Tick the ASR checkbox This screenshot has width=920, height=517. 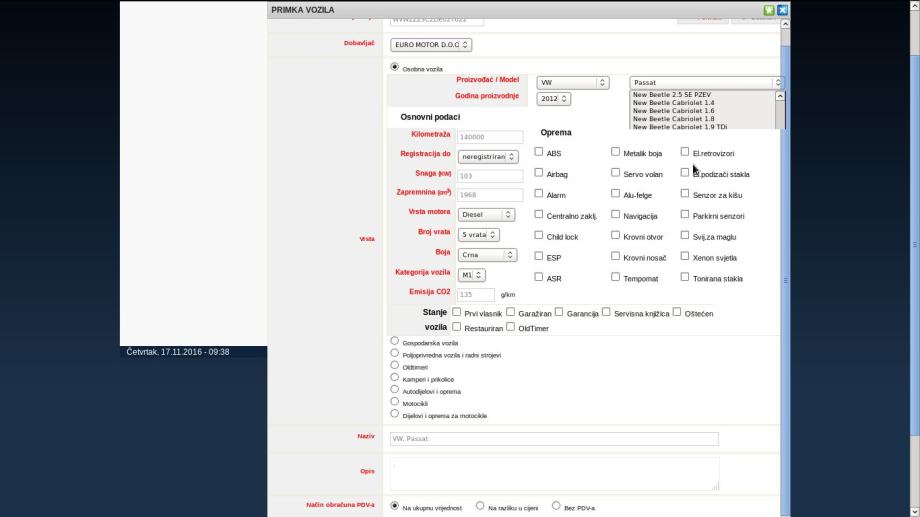click(539, 277)
